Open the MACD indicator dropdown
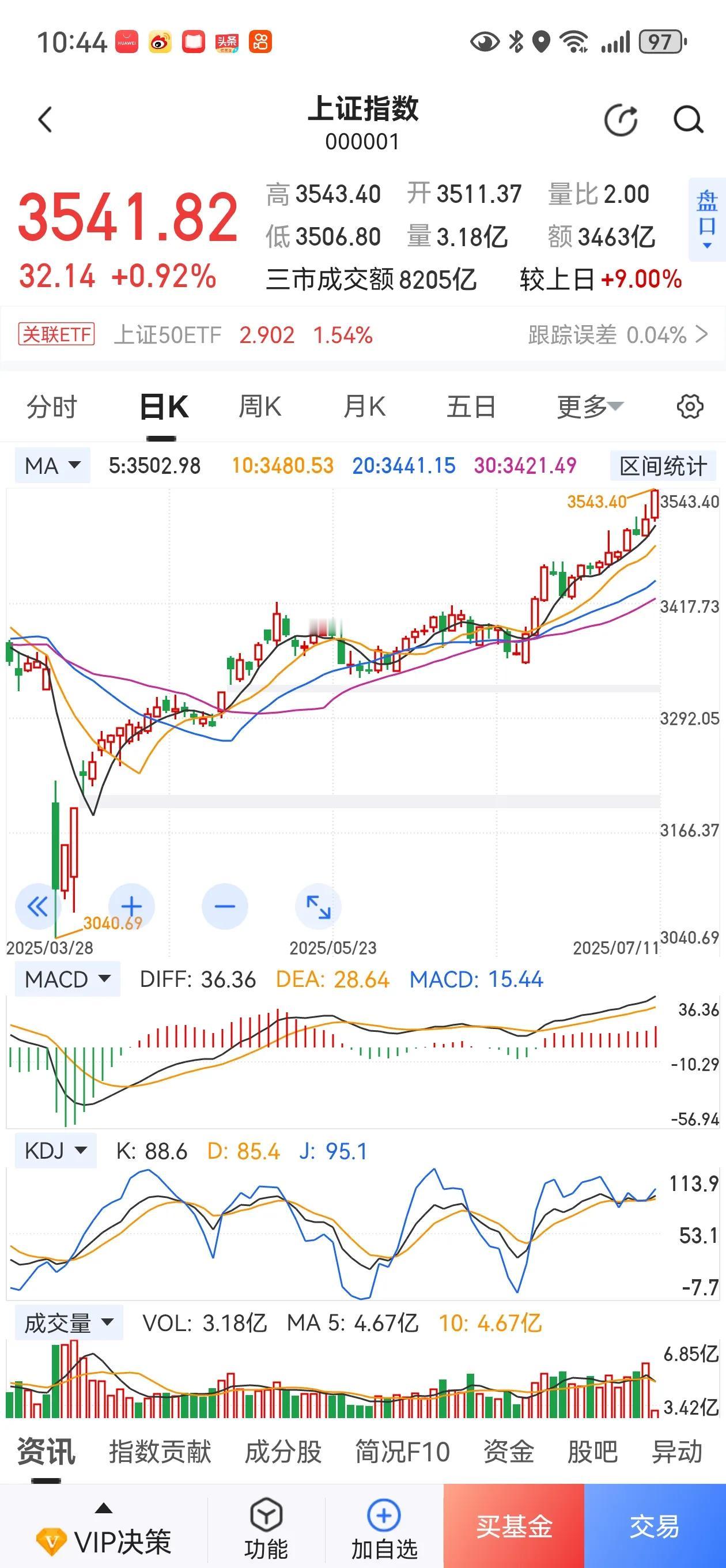The image size is (726, 1568). tap(67, 979)
